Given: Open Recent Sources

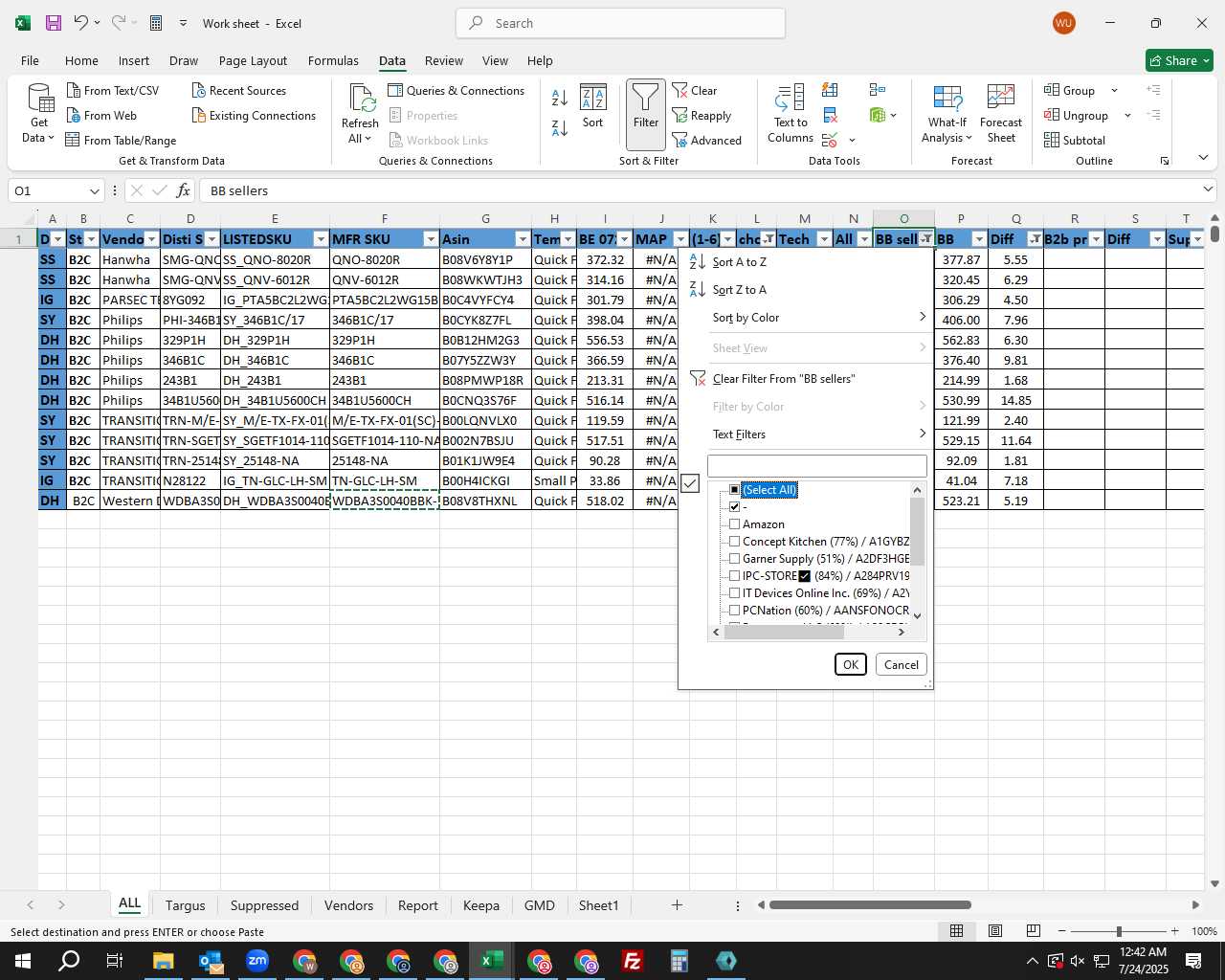Looking at the screenshot, I should pos(239,90).
